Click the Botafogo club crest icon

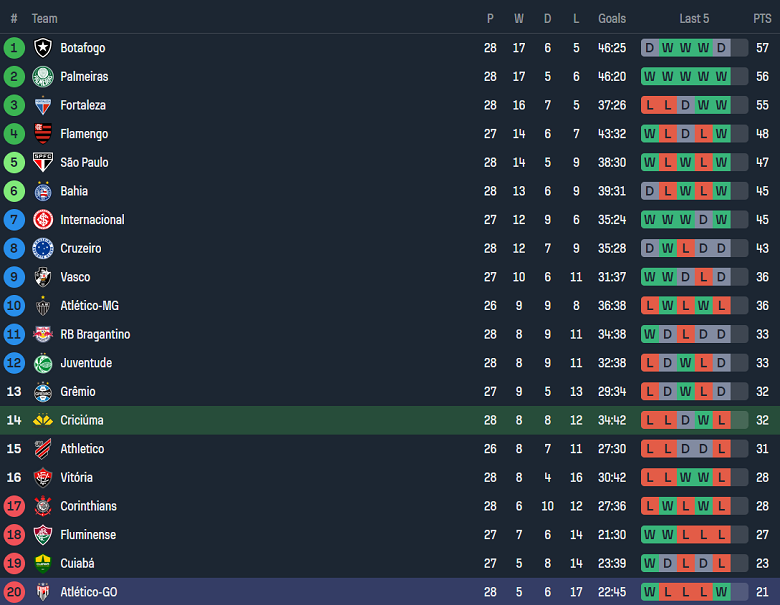point(43,48)
